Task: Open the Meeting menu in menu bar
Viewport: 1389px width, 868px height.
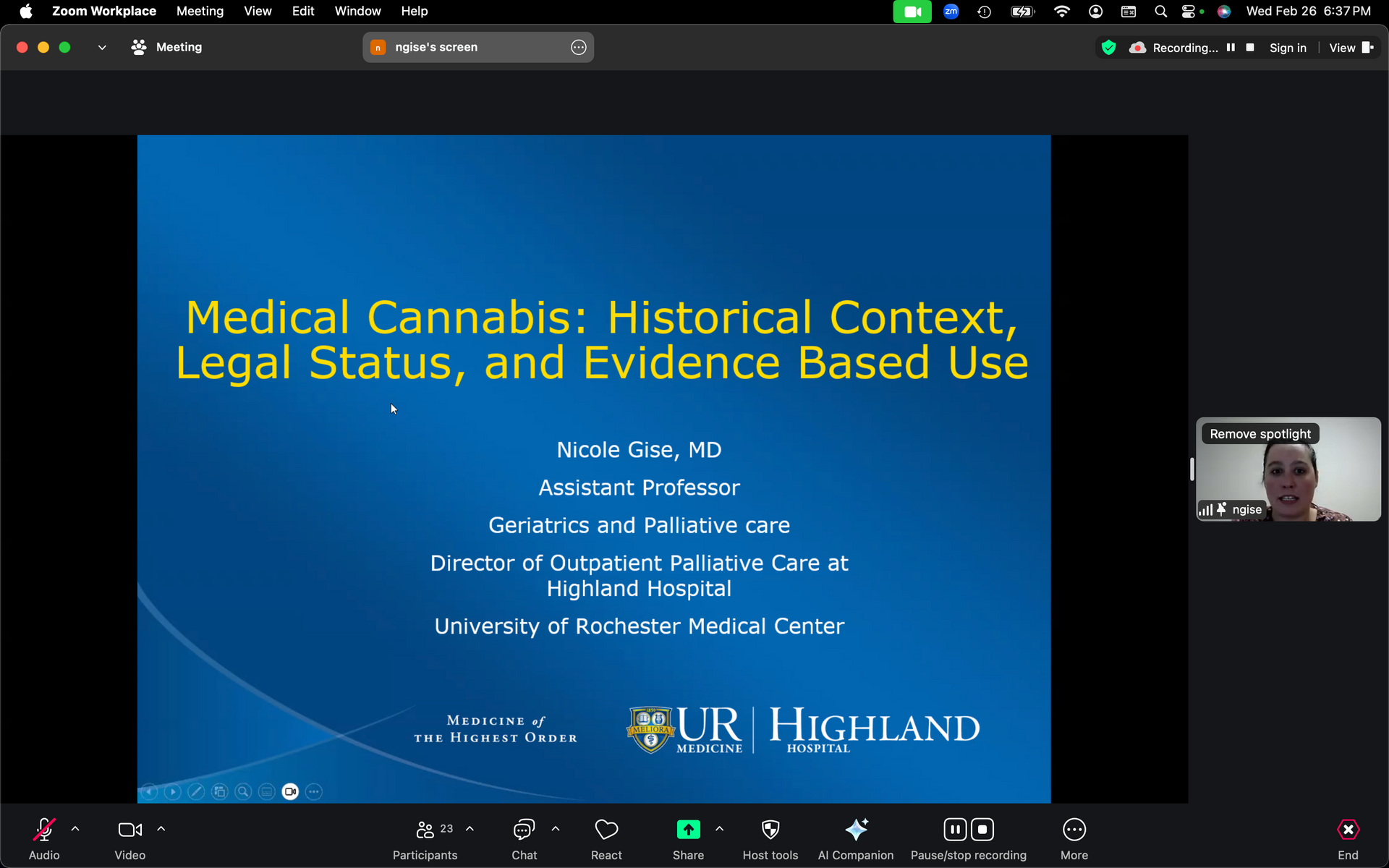Action: 200,11
